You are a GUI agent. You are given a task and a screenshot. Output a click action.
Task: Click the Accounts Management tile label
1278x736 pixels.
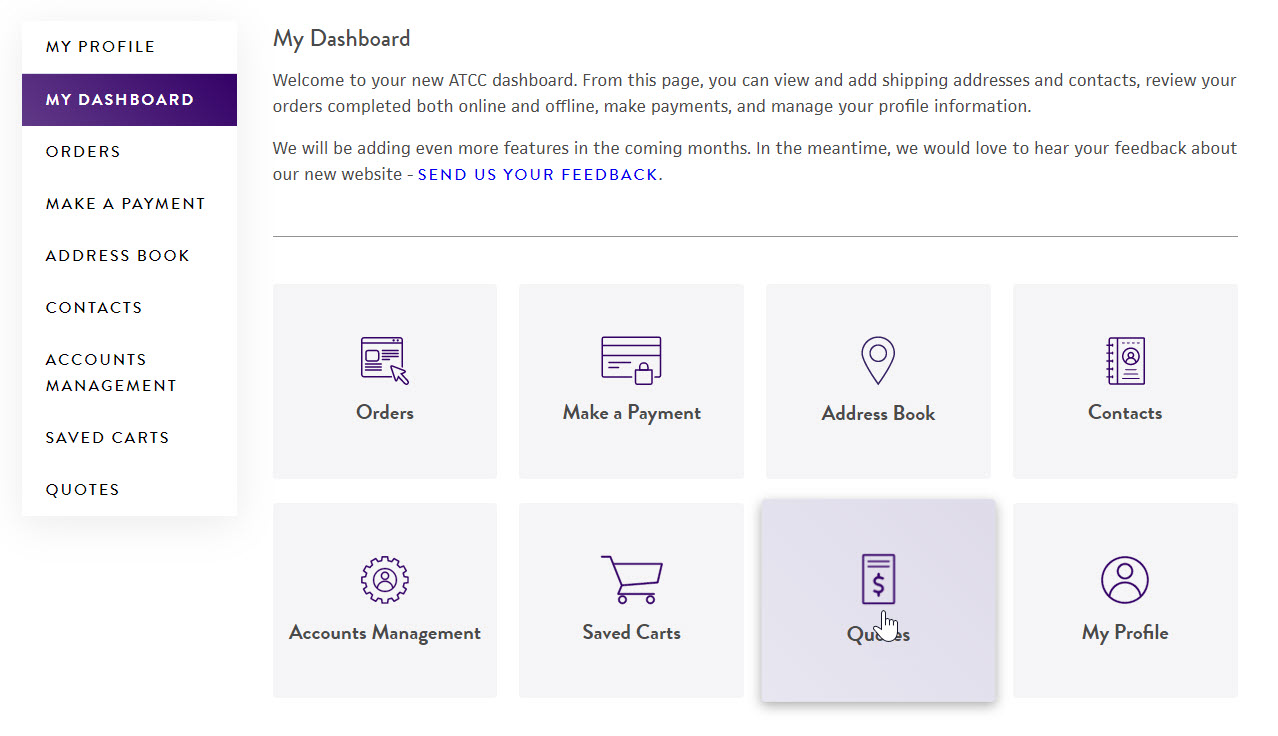[x=385, y=633]
